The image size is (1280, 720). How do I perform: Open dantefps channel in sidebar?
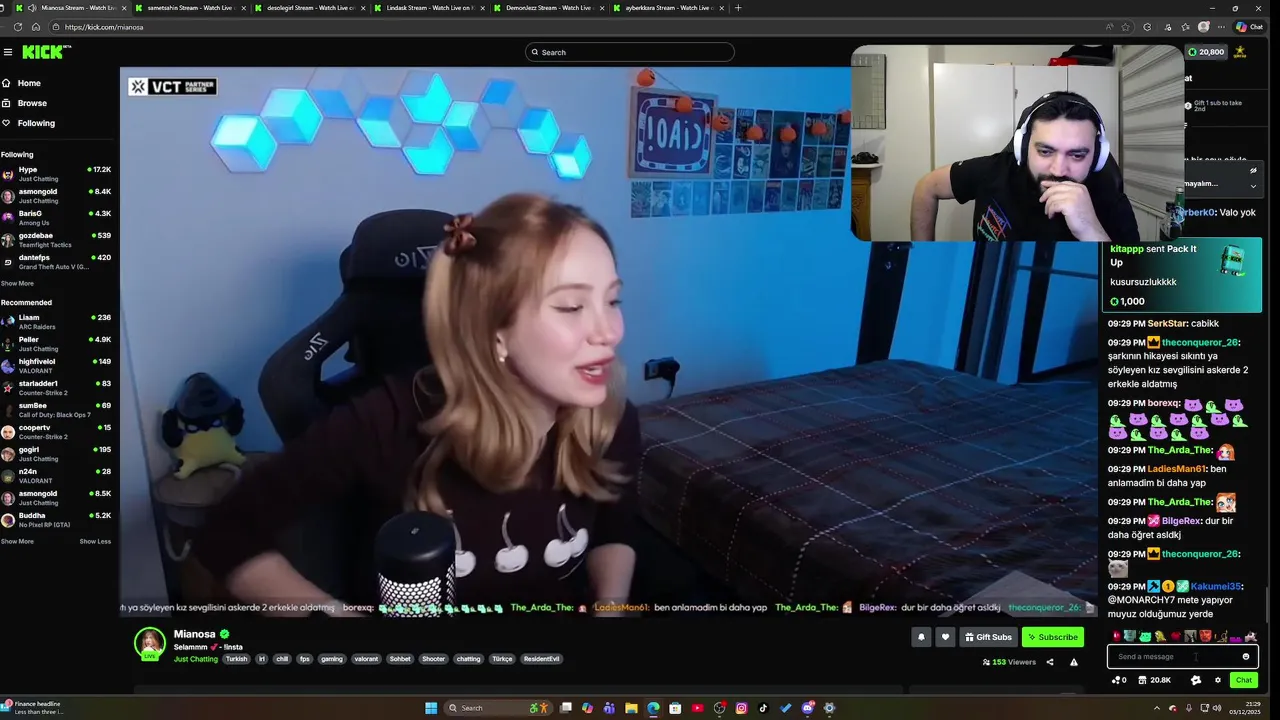(56, 262)
